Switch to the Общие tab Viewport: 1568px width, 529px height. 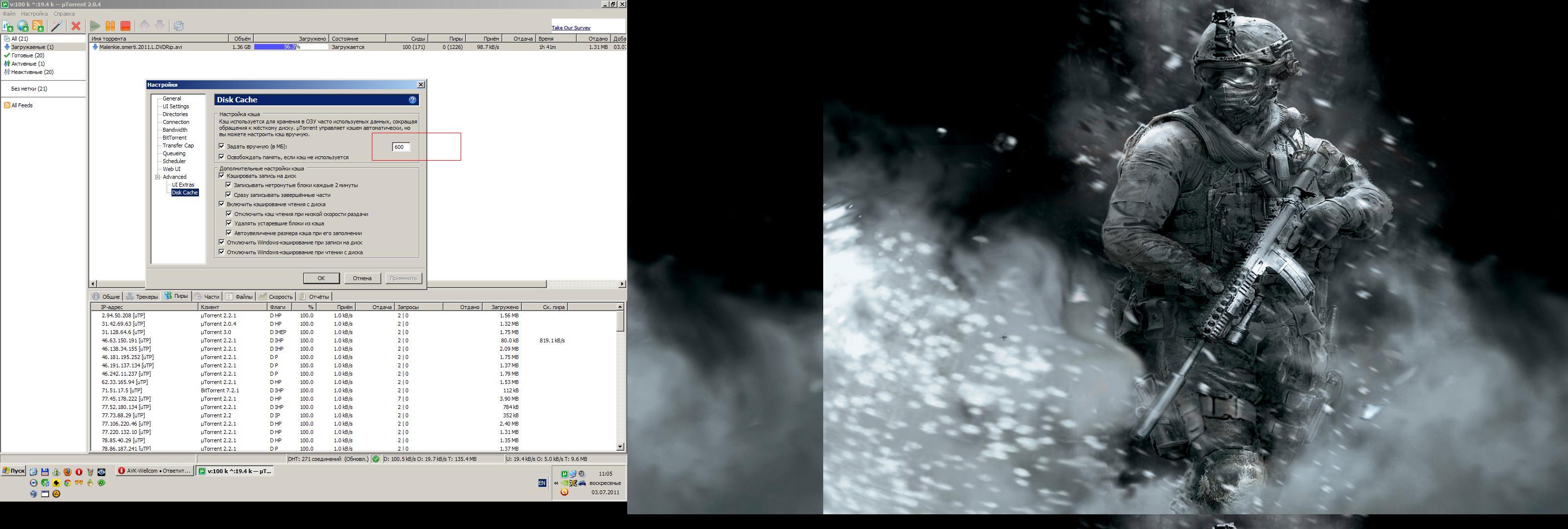pos(106,296)
